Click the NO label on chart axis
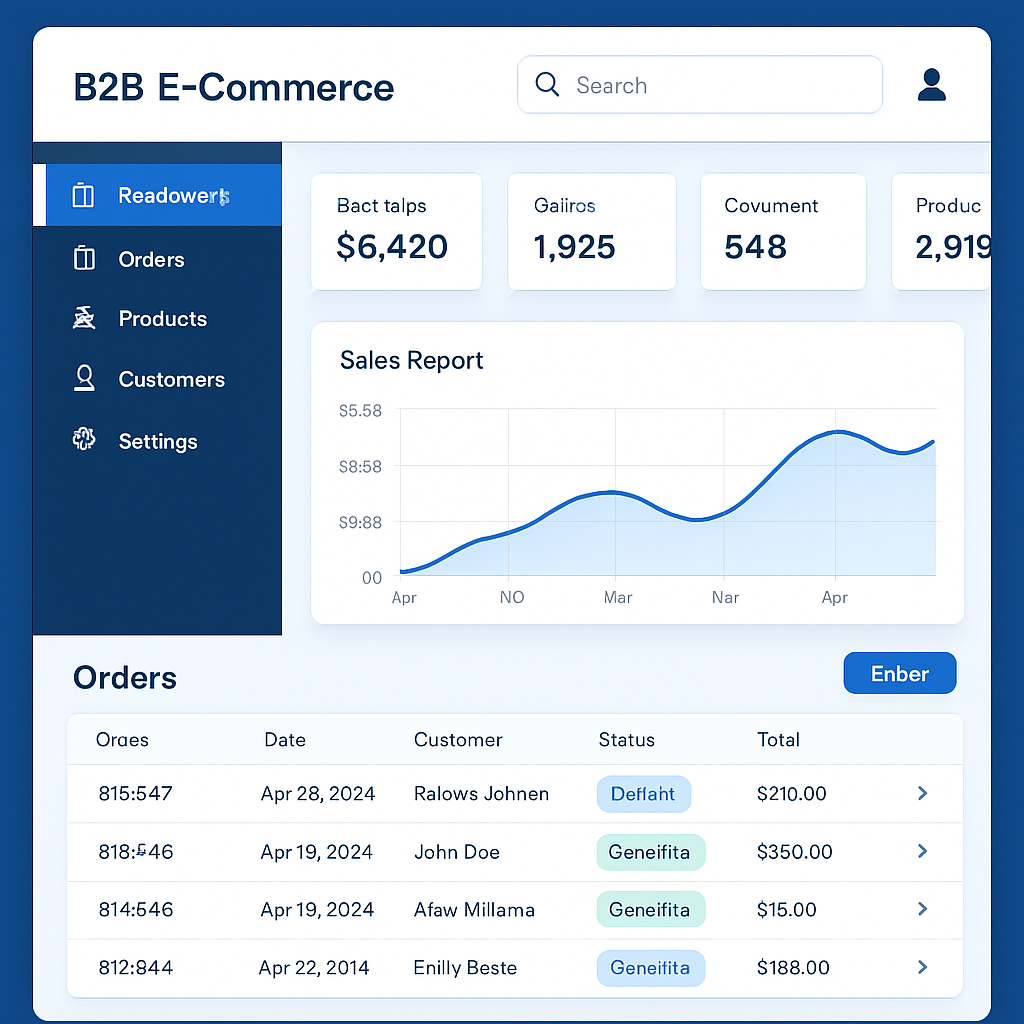The width and height of the screenshot is (1024, 1024). pyautogui.click(x=511, y=597)
